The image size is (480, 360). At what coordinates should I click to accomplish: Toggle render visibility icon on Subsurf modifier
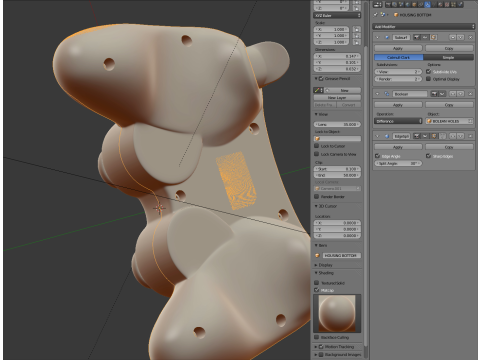[417, 37]
